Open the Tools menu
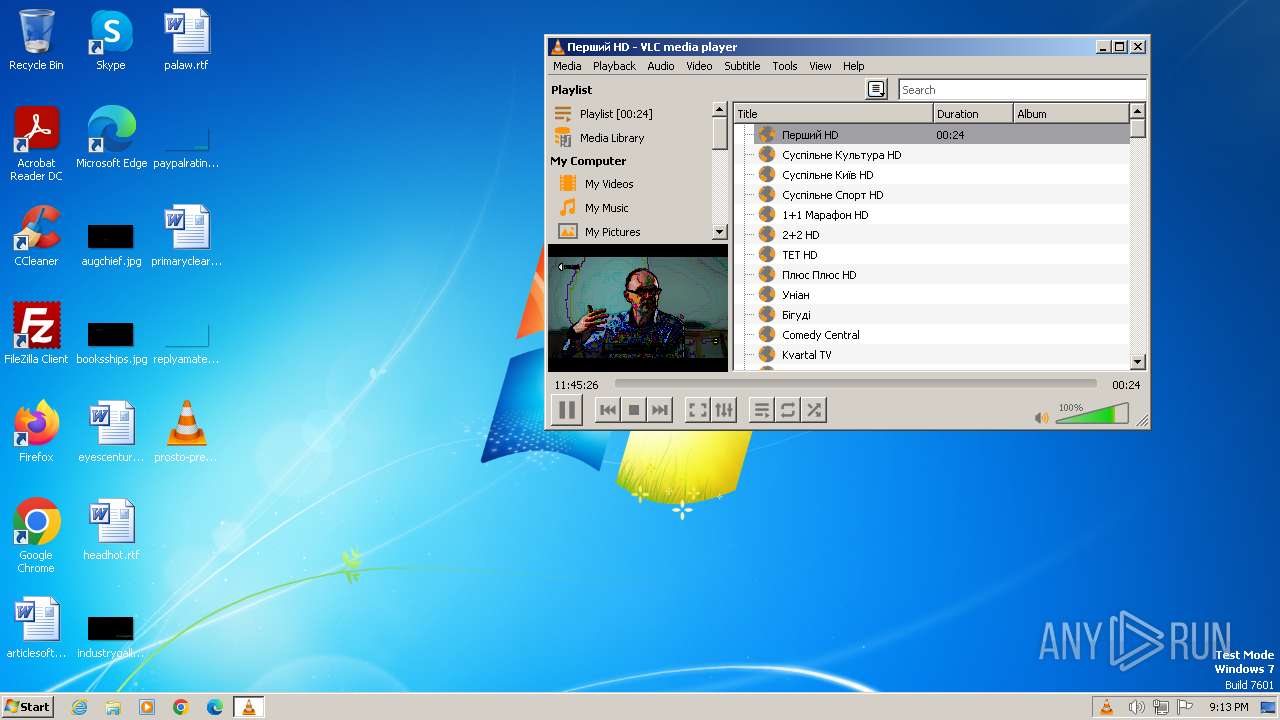The width and height of the screenshot is (1280, 720). pyautogui.click(x=785, y=66)
